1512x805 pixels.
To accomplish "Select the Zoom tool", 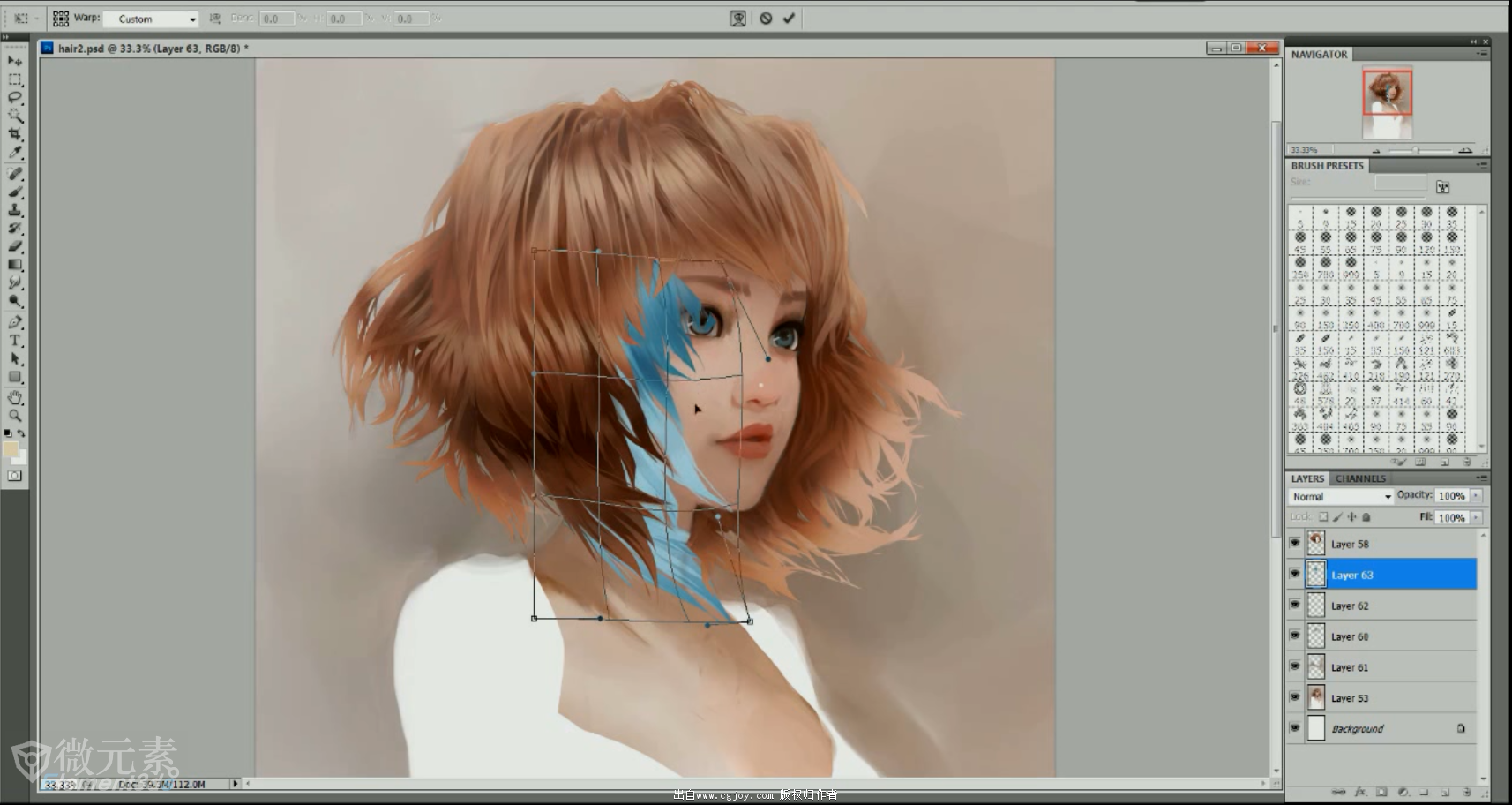I will click(15, 416).
